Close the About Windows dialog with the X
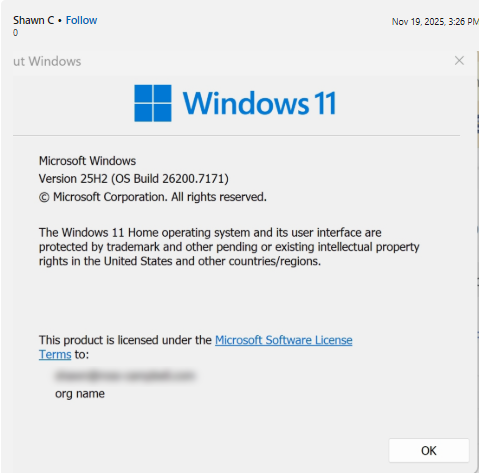The image size is (479, 473). pos(459,61)
